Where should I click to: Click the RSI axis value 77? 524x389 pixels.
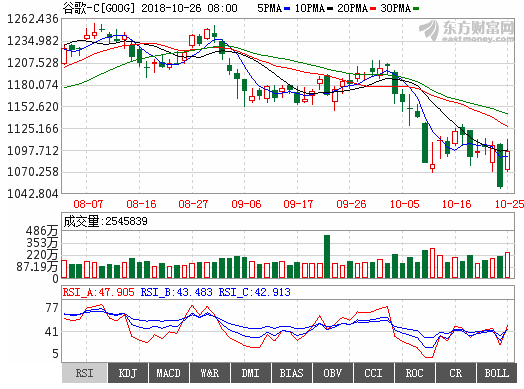pyautogui.click(x=52, y=307)
